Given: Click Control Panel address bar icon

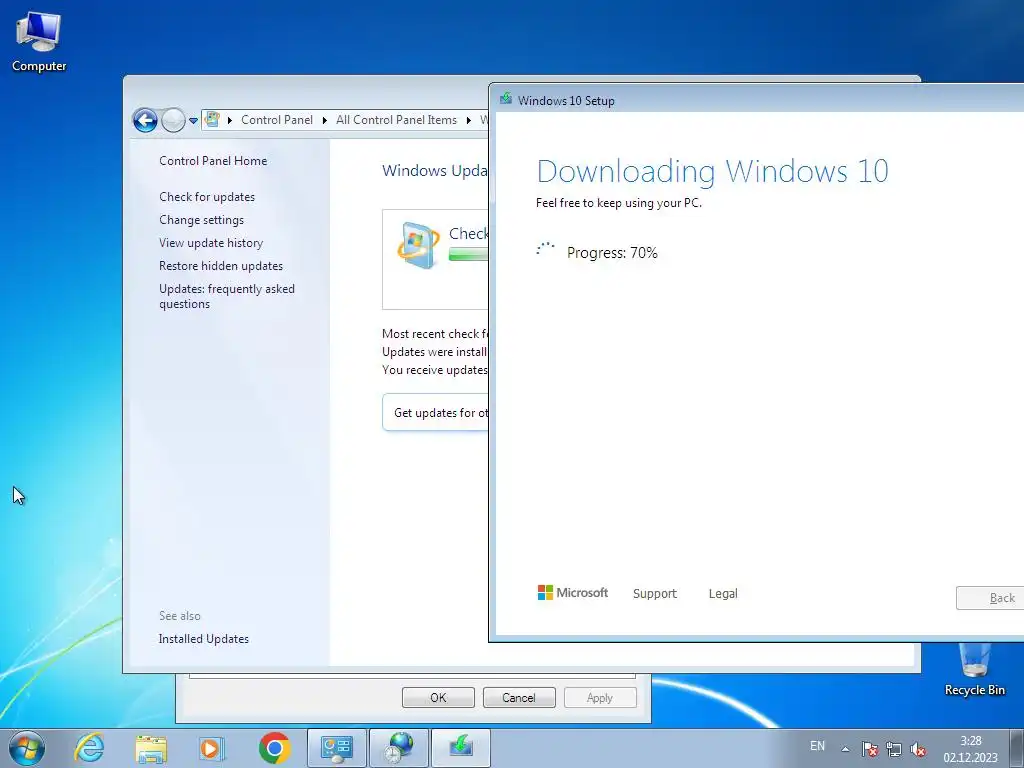Looking at the screenshot, I should pyautogui.click(x=212, y=120).
